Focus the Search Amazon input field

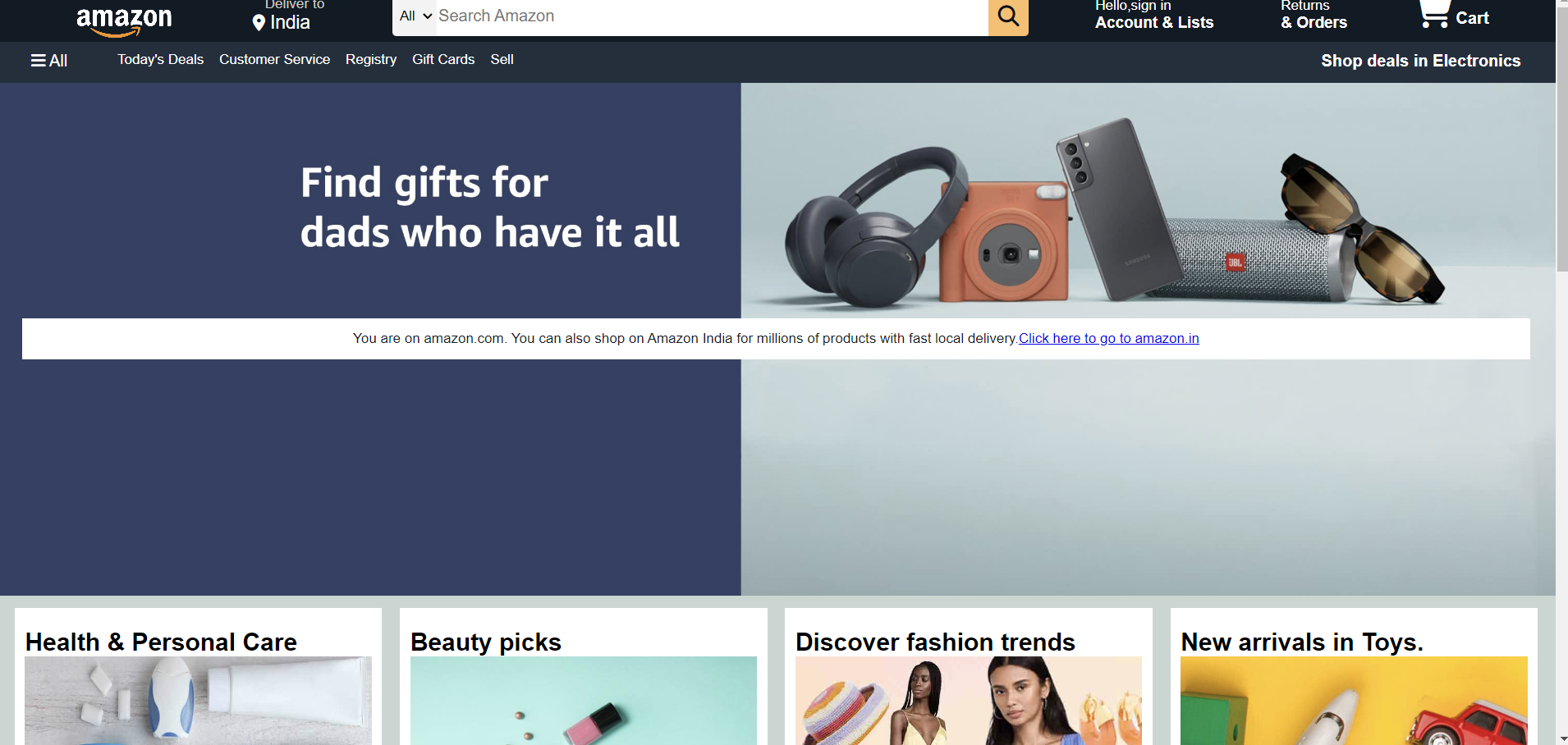(711, 16)
